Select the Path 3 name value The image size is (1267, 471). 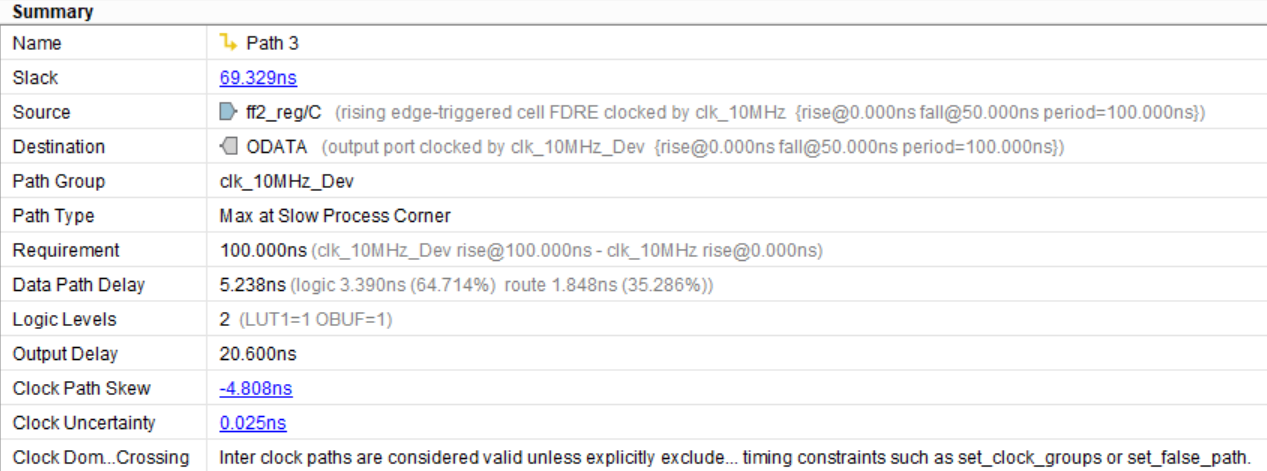click(x=272, y=43)
